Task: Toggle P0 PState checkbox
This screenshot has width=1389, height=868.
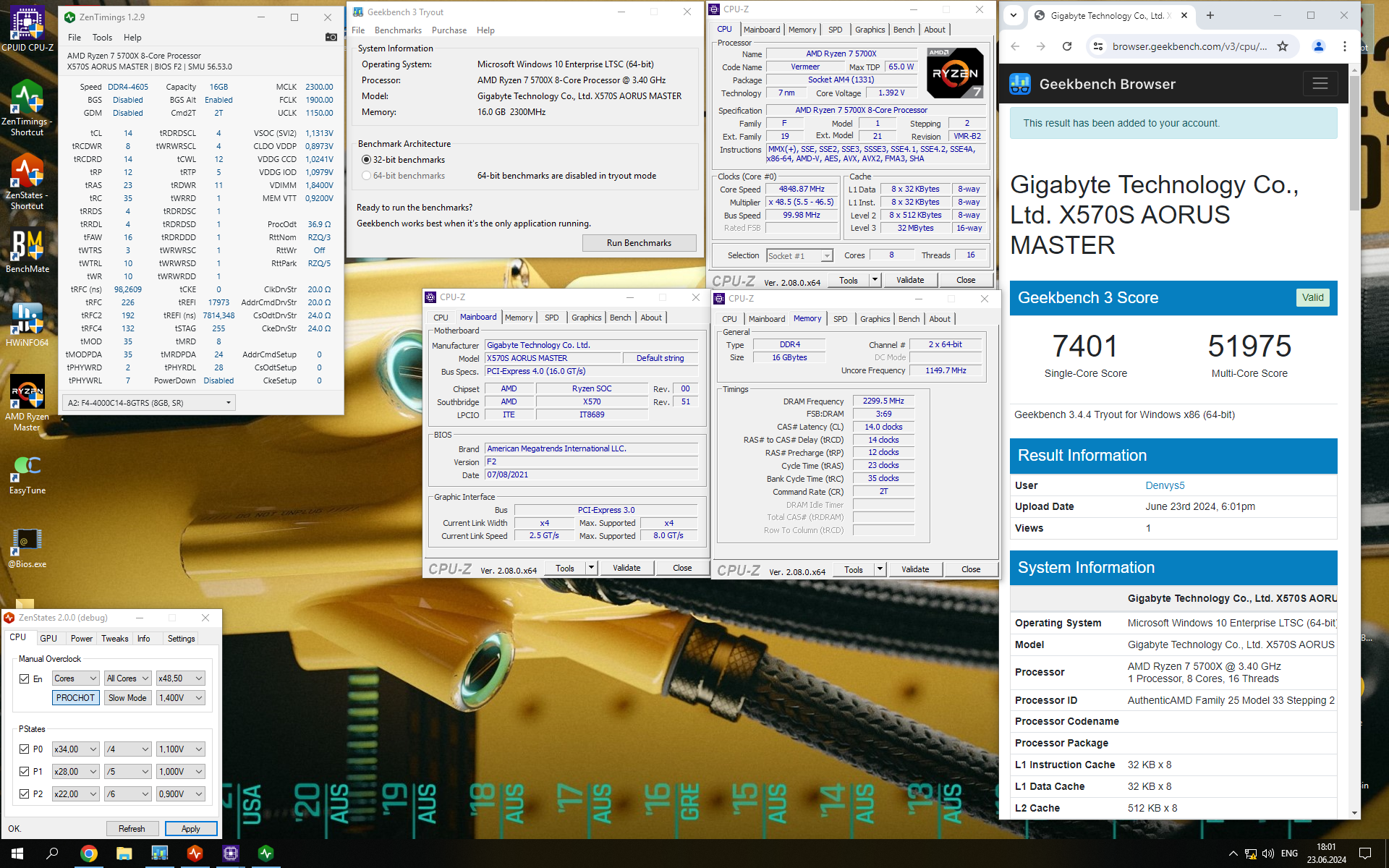Action: 25,749
